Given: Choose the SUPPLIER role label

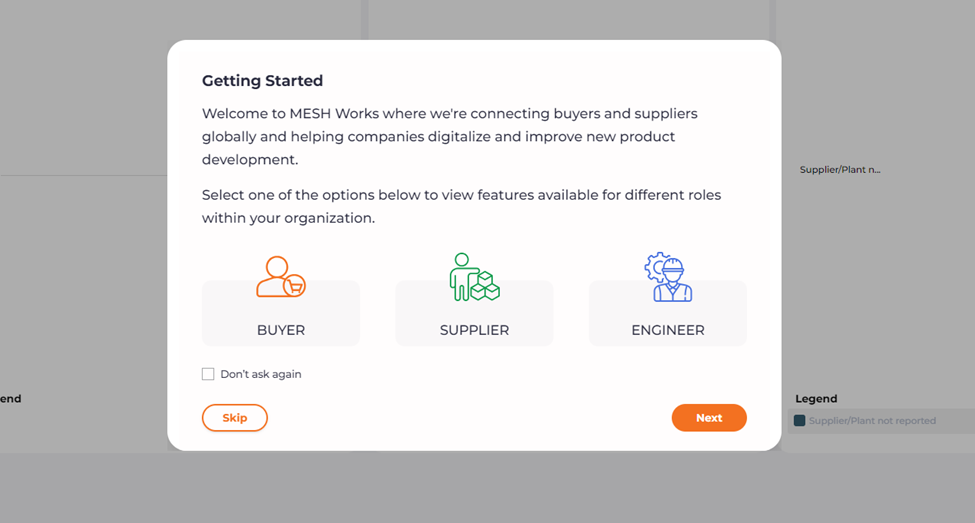Looking at the screenshot, I should coord(474,330).
